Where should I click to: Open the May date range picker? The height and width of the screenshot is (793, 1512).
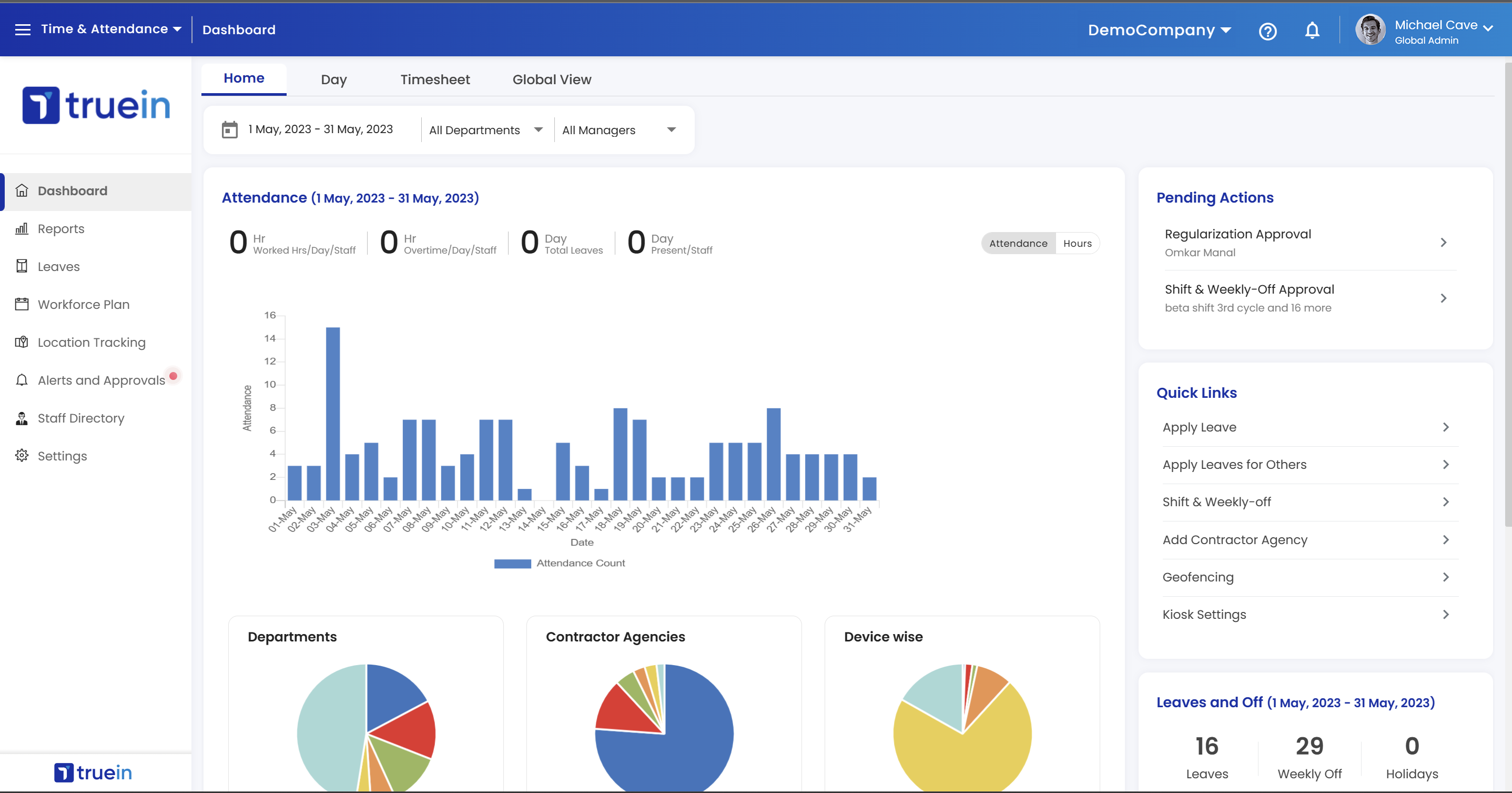(320, 129)
